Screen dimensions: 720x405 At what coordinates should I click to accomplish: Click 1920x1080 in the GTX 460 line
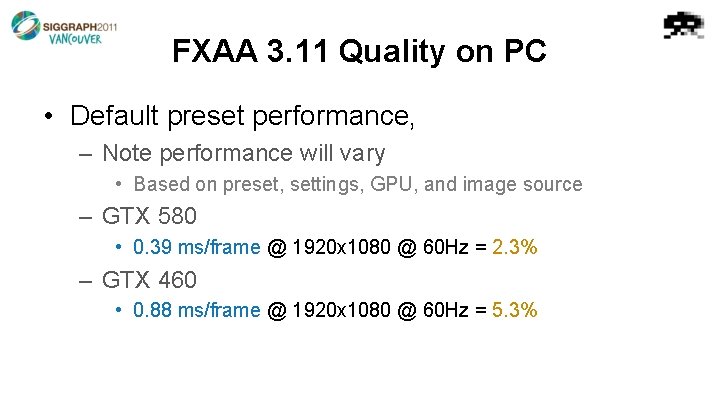coord(341,310)
